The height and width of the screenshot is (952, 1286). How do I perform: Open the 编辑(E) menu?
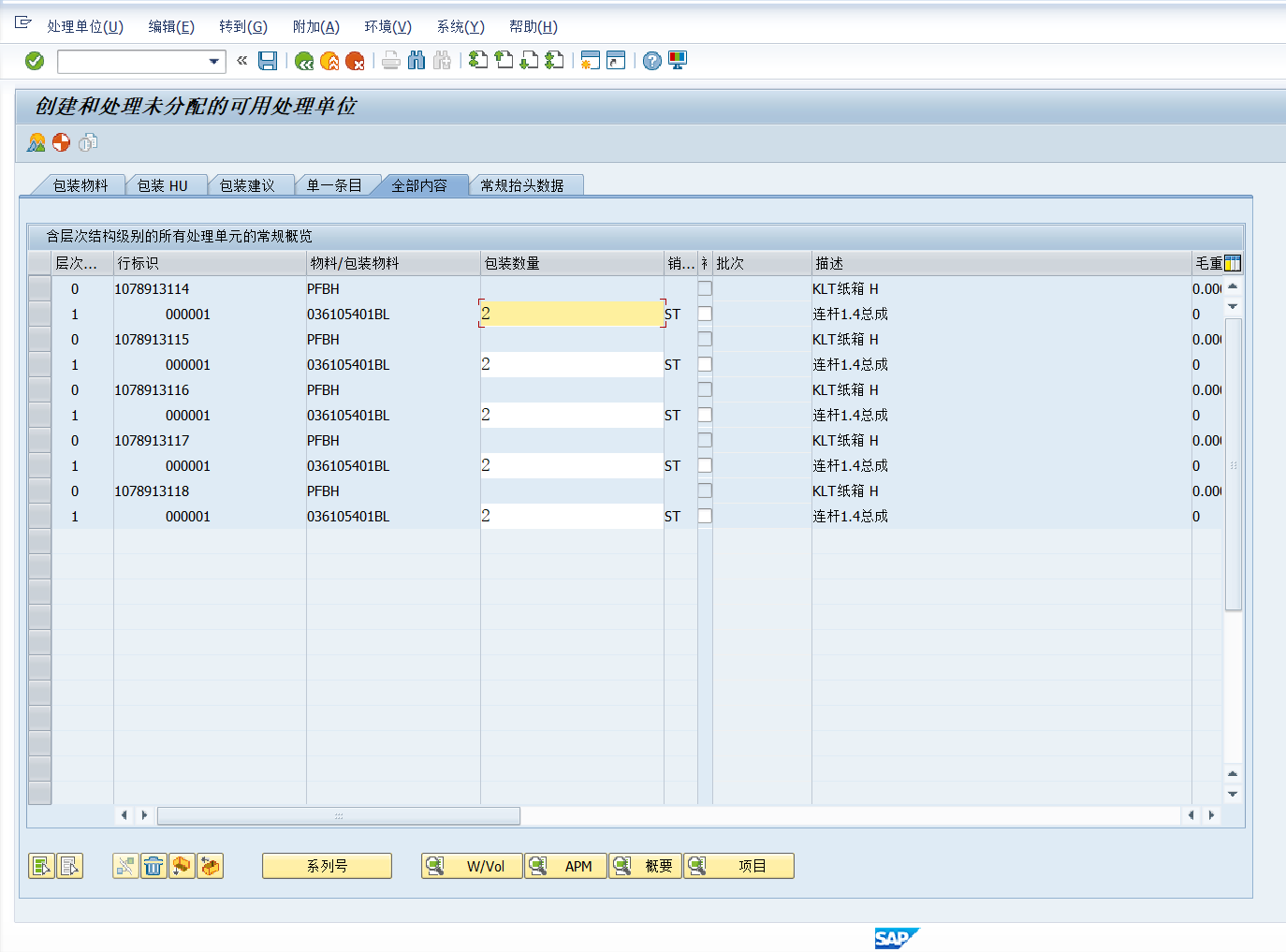(171, 26)
